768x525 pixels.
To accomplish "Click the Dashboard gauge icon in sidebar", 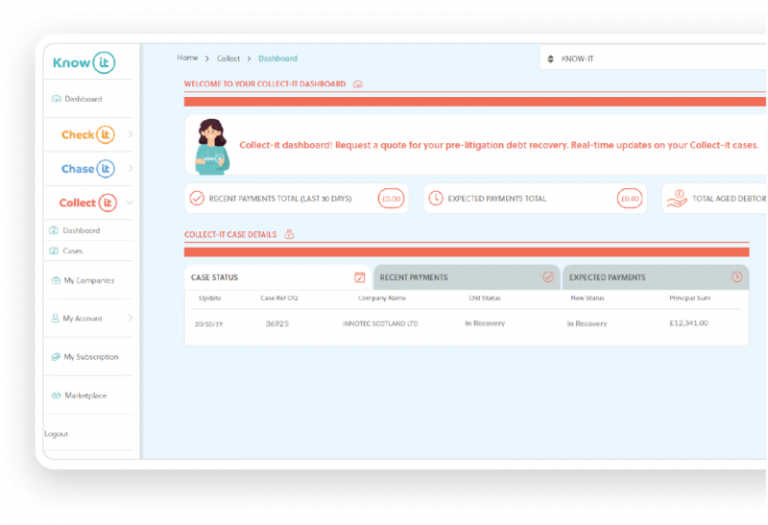I will (56, 99).
